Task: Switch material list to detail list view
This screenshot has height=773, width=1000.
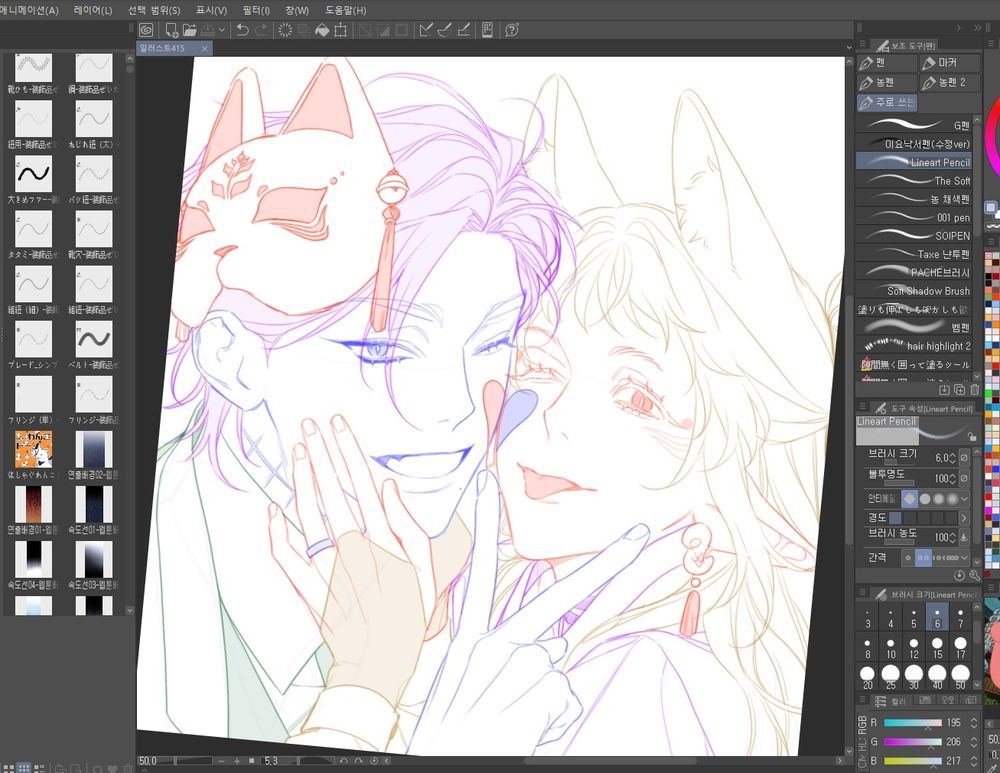Action: 40,769
